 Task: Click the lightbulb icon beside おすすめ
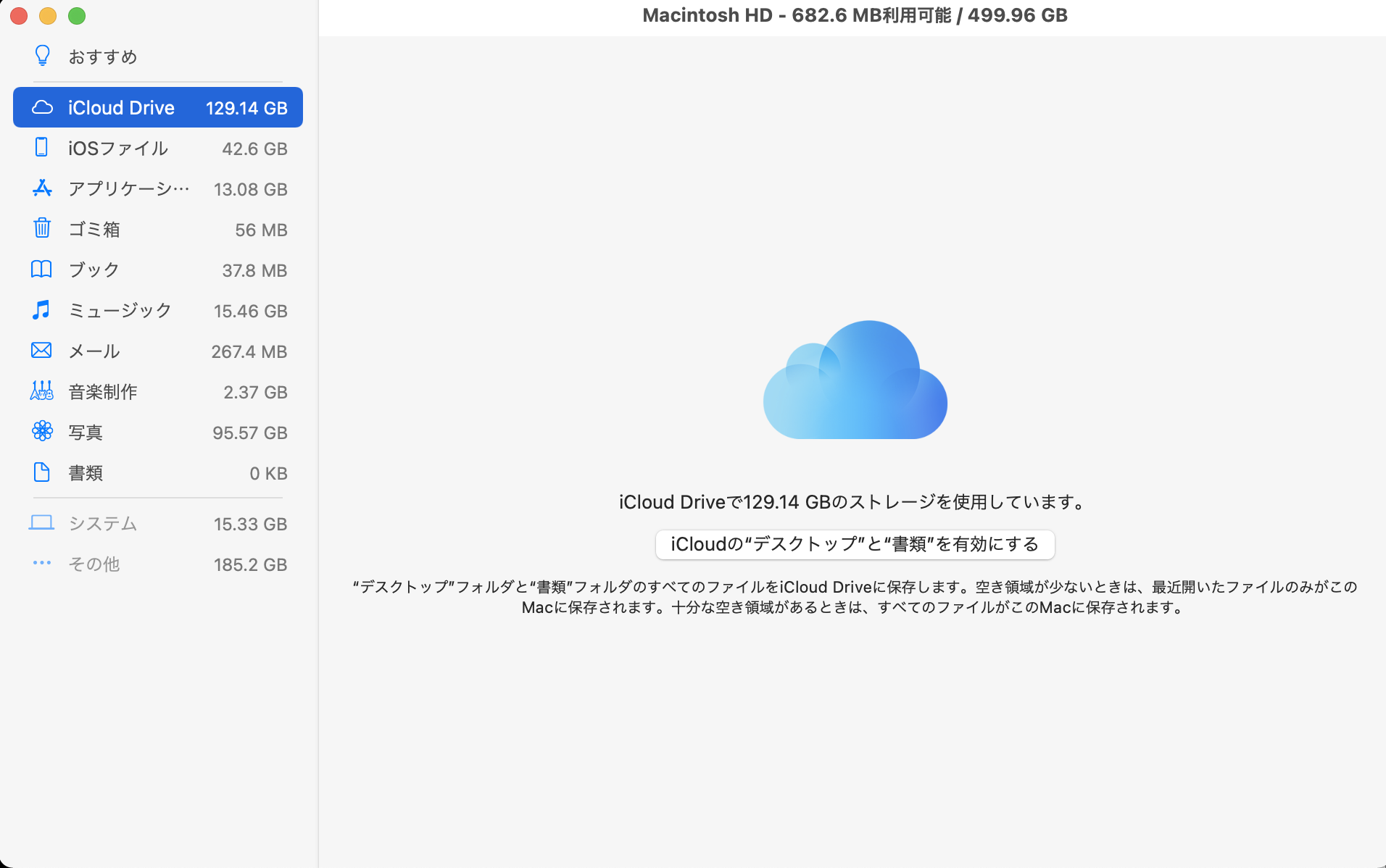pyautogui.click(x=43, y=56)
